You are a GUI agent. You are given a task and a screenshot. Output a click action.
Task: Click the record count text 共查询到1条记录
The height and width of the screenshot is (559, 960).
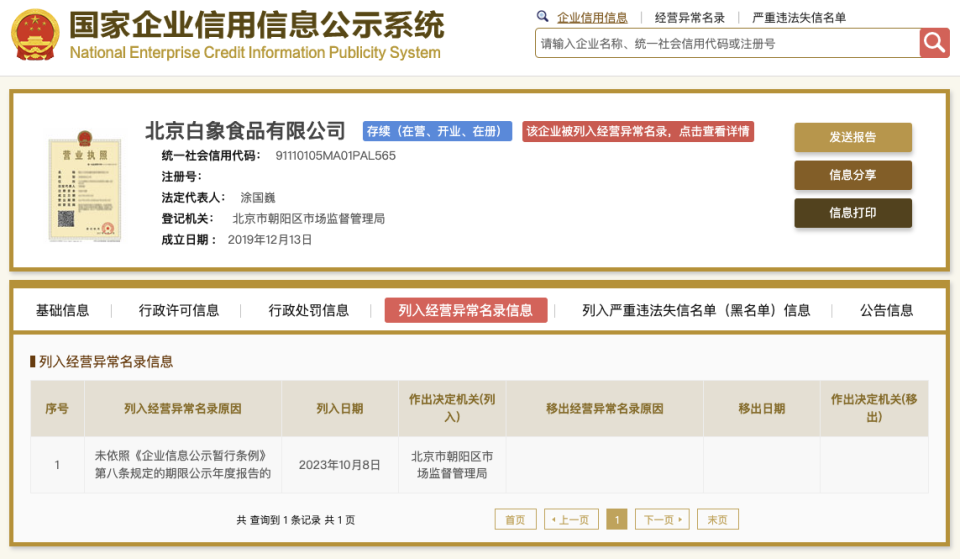(x=279, y=520)
